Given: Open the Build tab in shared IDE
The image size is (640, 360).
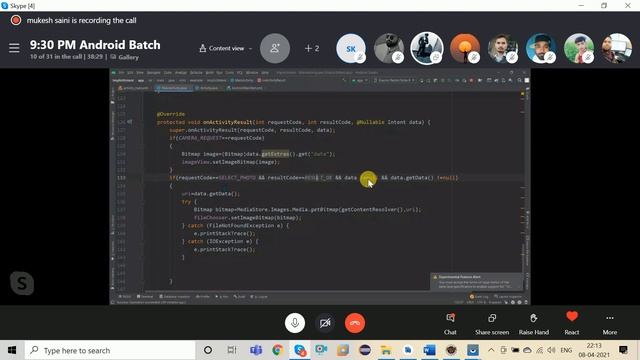Looking at the screenshot, I should point(239,296).
